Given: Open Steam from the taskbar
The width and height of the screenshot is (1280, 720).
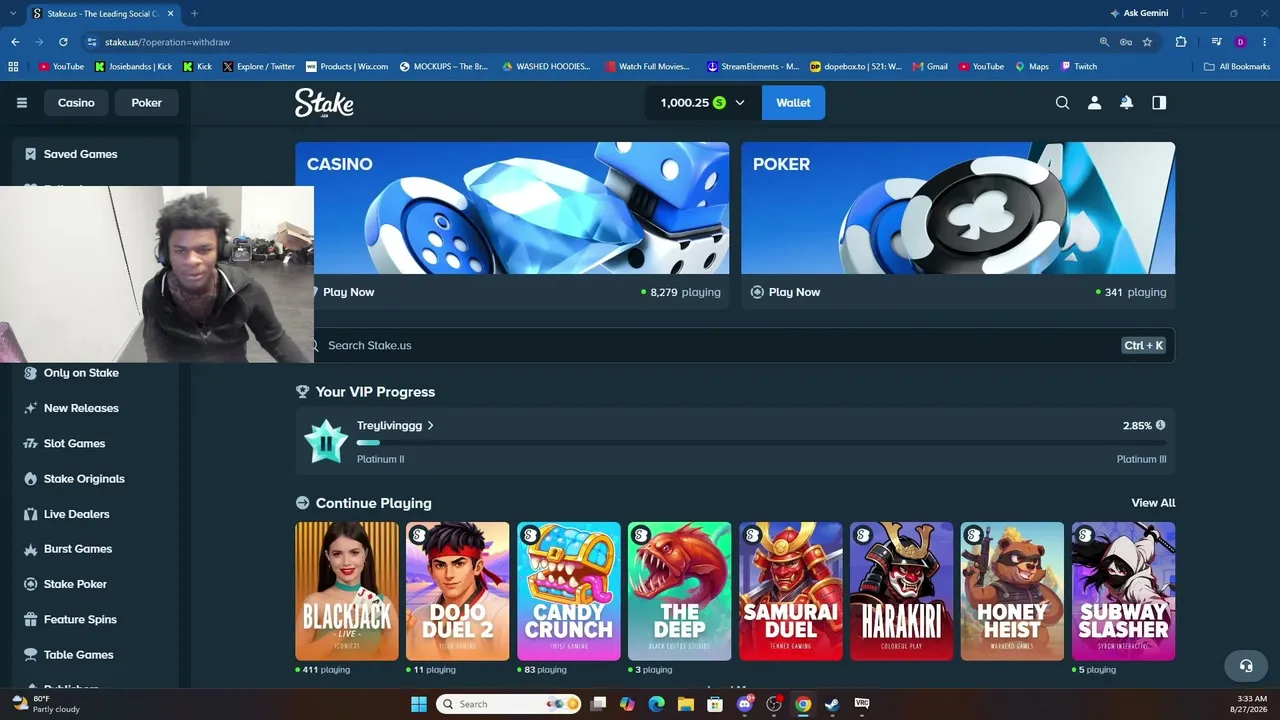Looking at the screenshot, I should (x=832, y=704).
